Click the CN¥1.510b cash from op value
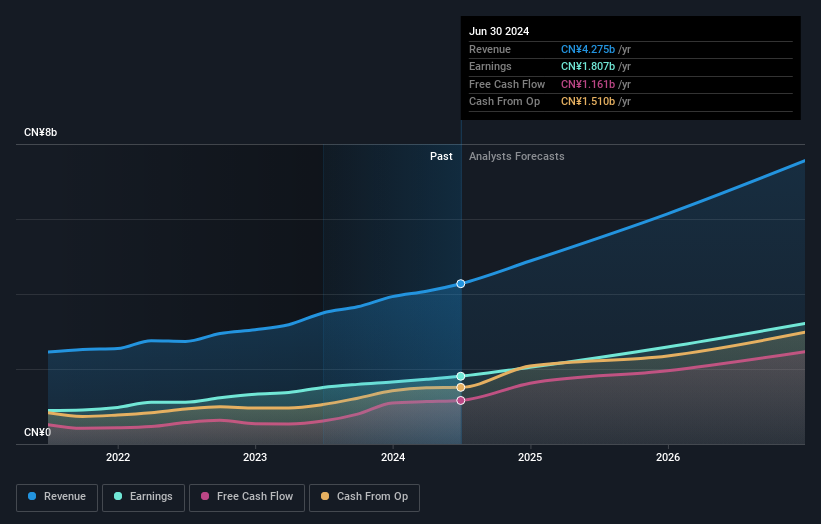This screenshot has height=524, width=821. 587,102
